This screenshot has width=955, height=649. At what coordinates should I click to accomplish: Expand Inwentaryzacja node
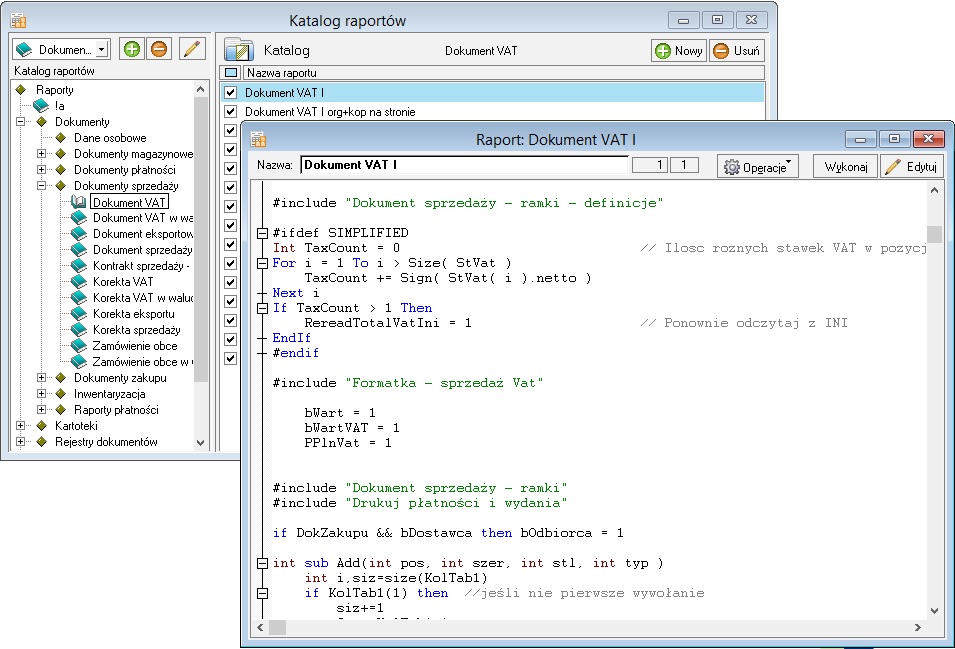point(41,393)
